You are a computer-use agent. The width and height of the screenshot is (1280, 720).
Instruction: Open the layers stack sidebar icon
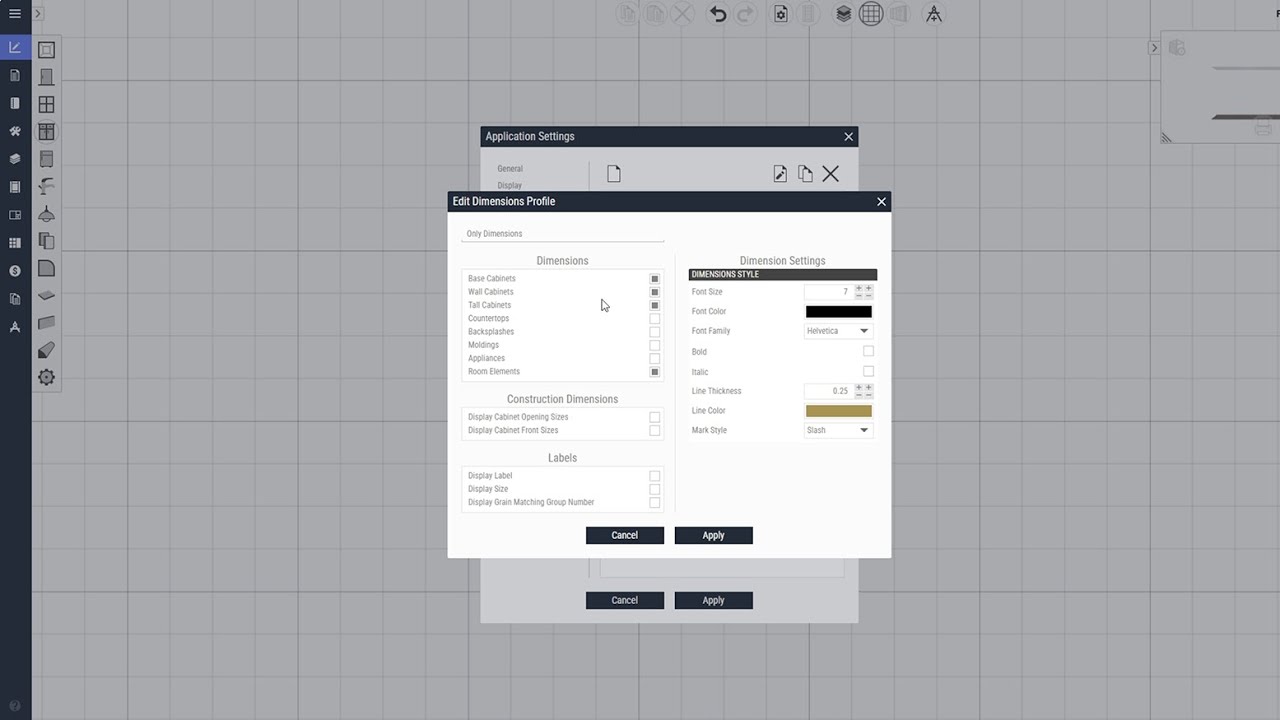point(15,159)
